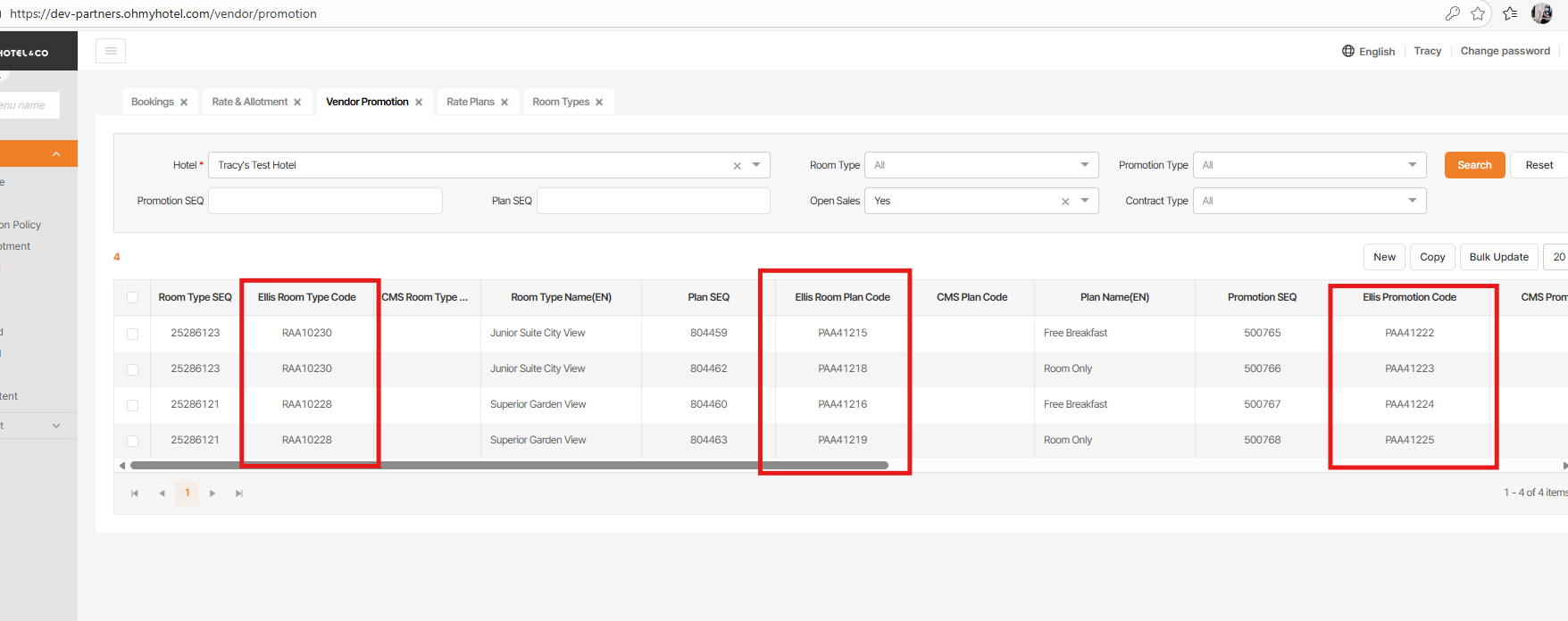Image resolution: width=1568 pixels, height=621 pixels.
Task: Close the Bookings tab with its X
Action: click(184, 103)
